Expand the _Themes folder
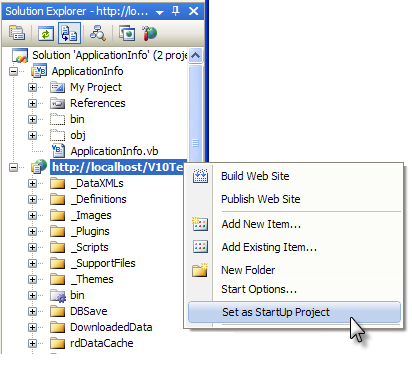 32,279
